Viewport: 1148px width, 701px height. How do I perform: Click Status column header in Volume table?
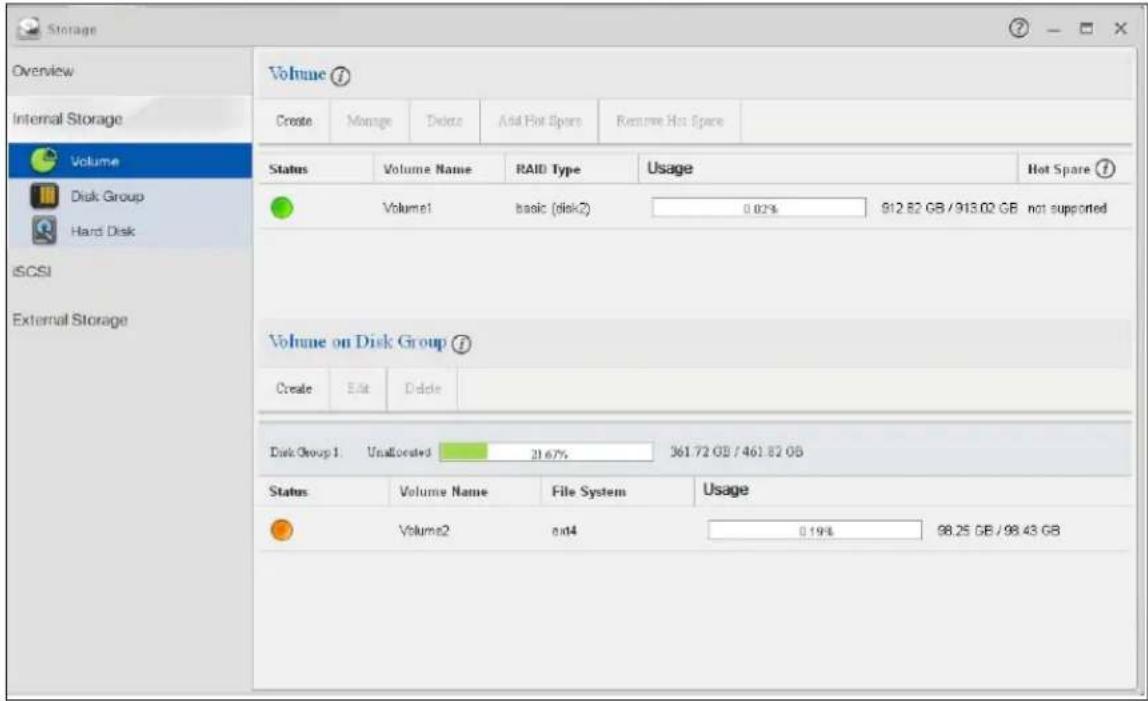tap(288, 169)
